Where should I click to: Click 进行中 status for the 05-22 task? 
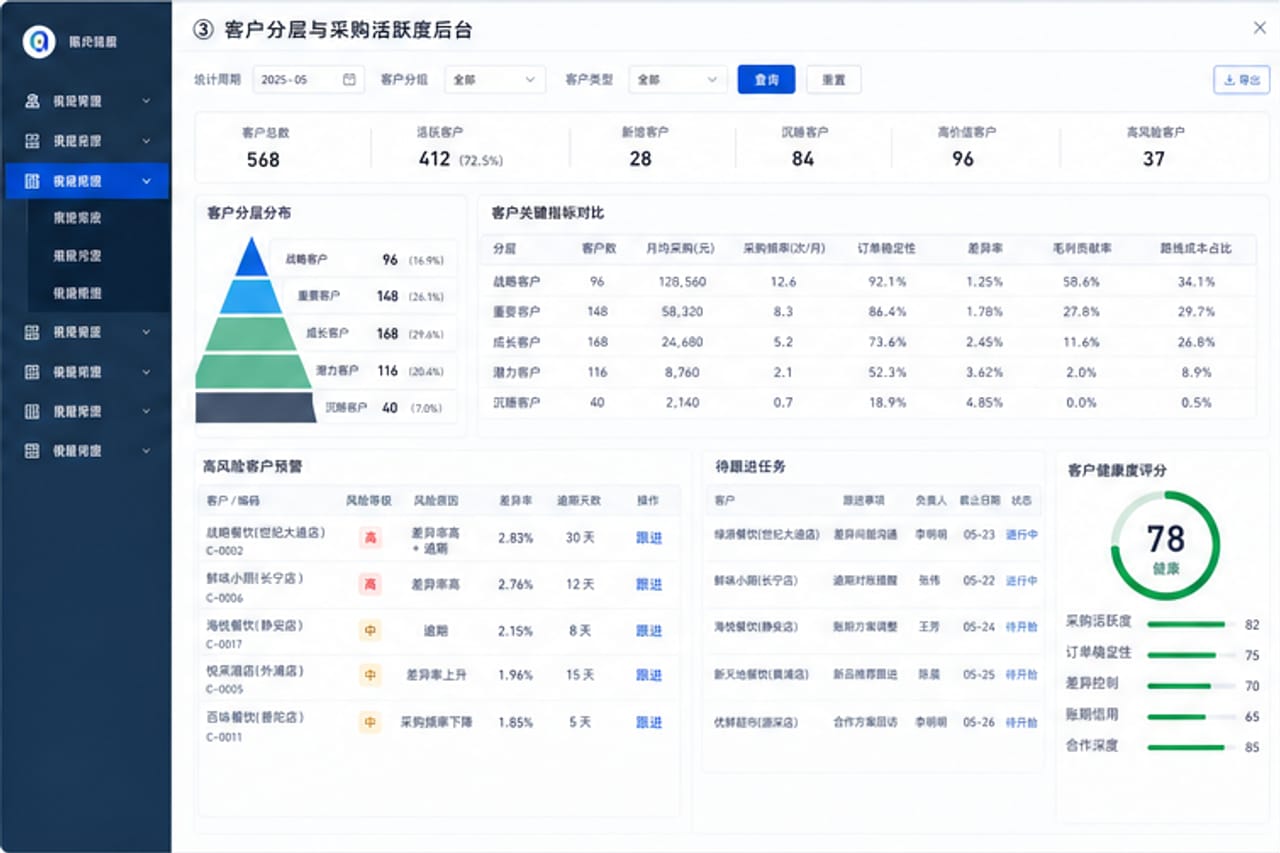(1021, 581)
